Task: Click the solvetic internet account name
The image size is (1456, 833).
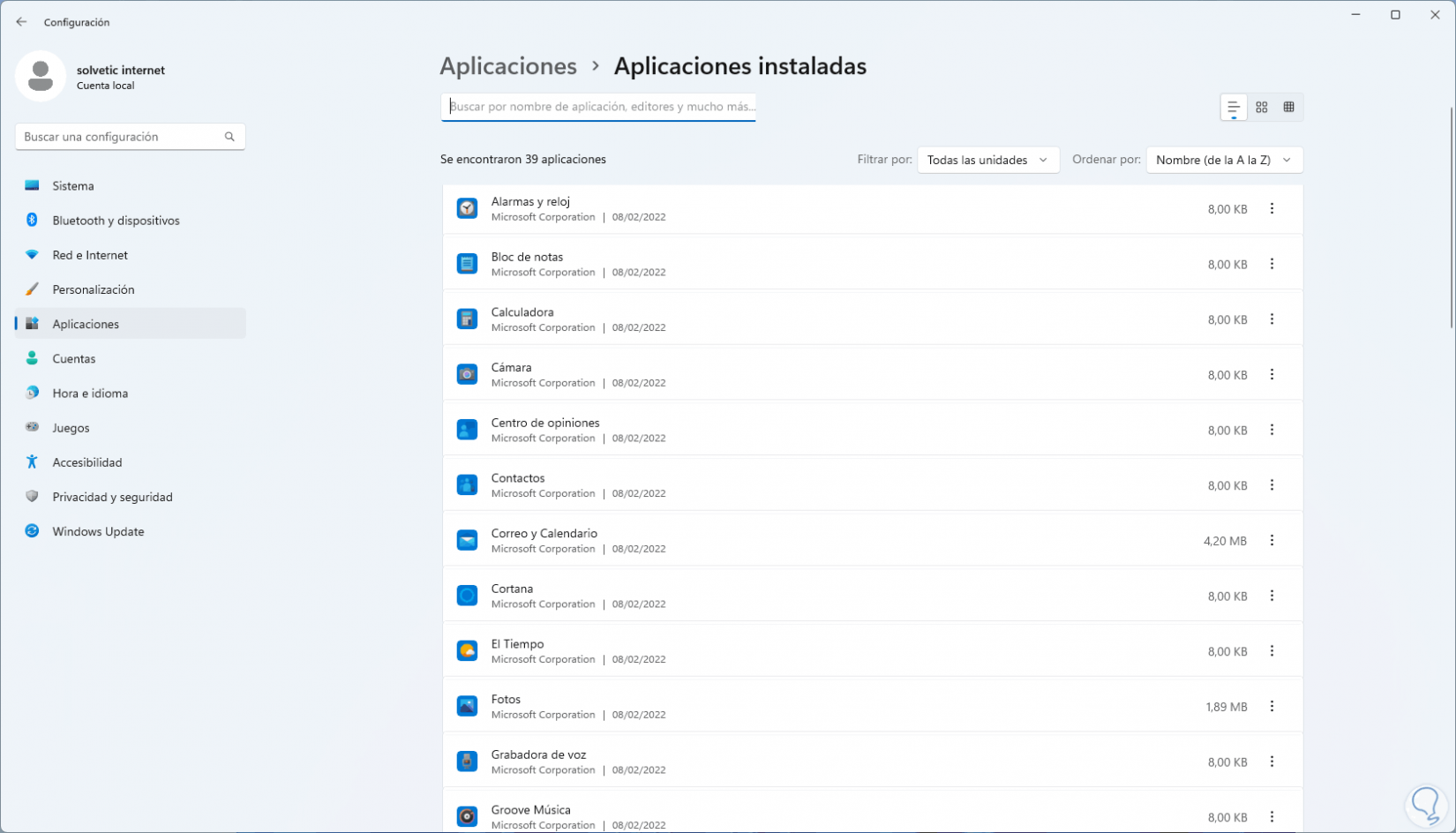Action: [121, 70]
